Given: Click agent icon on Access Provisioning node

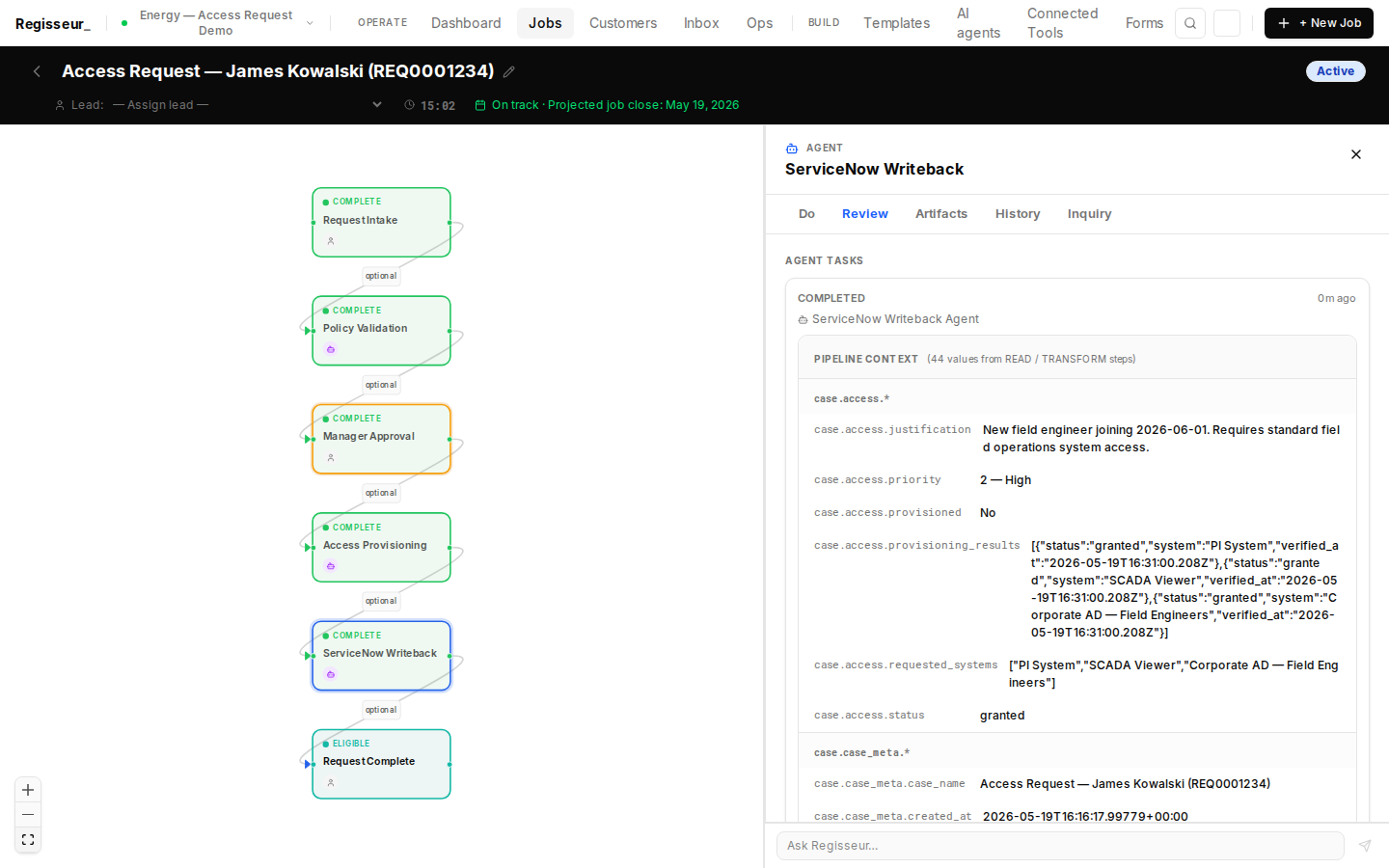Looking at the screenshot, I should tap(331, 566).
